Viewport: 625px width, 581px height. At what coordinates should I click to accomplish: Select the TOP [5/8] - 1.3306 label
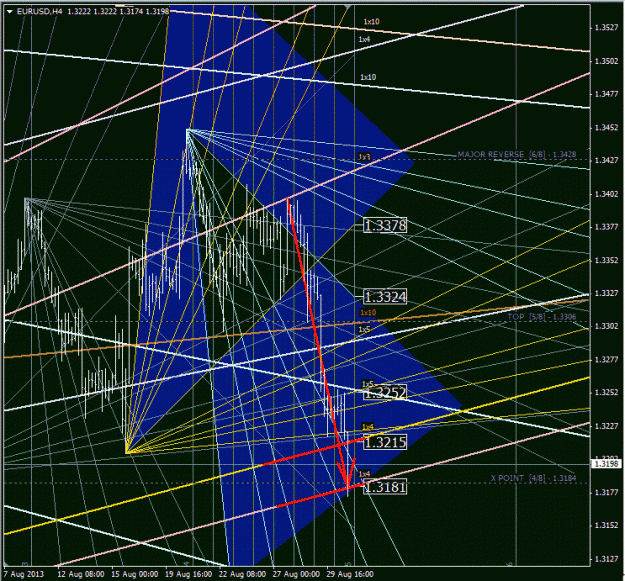[542, 317]
